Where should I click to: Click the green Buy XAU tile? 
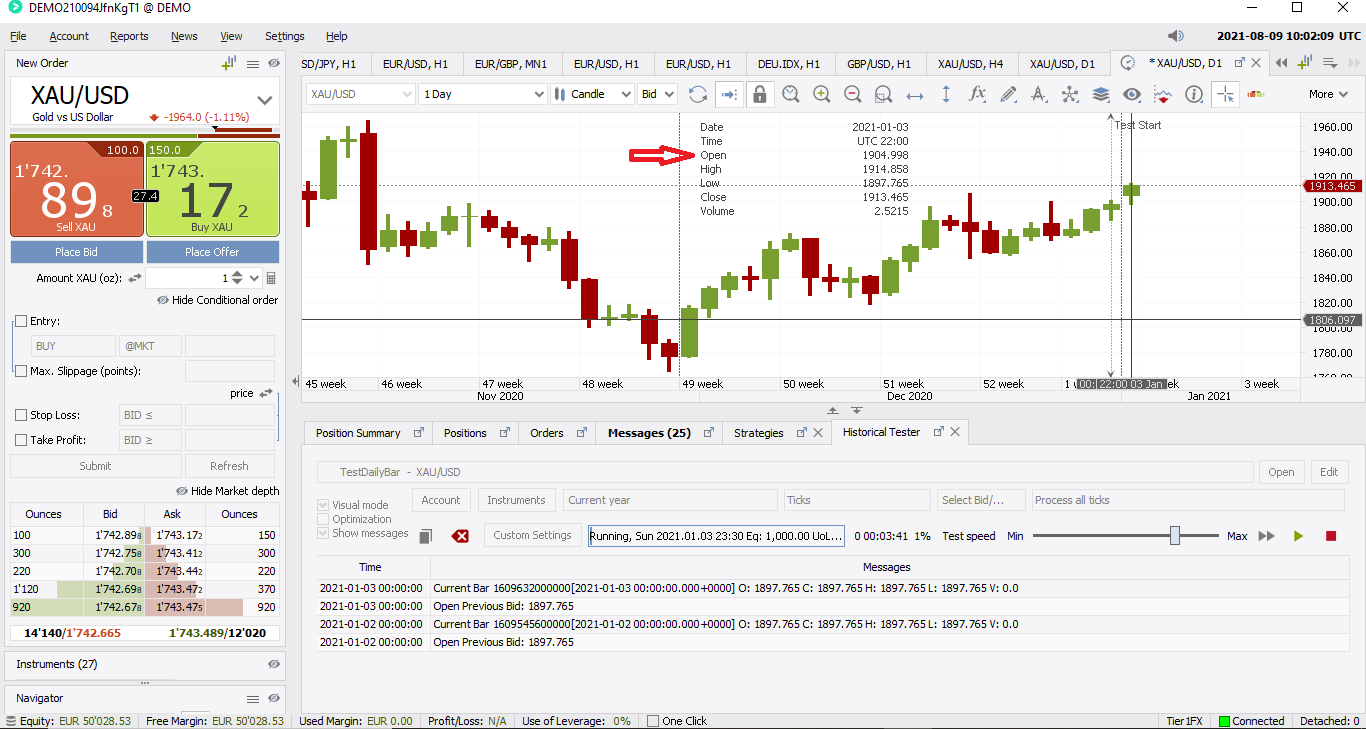coord(212,189)
